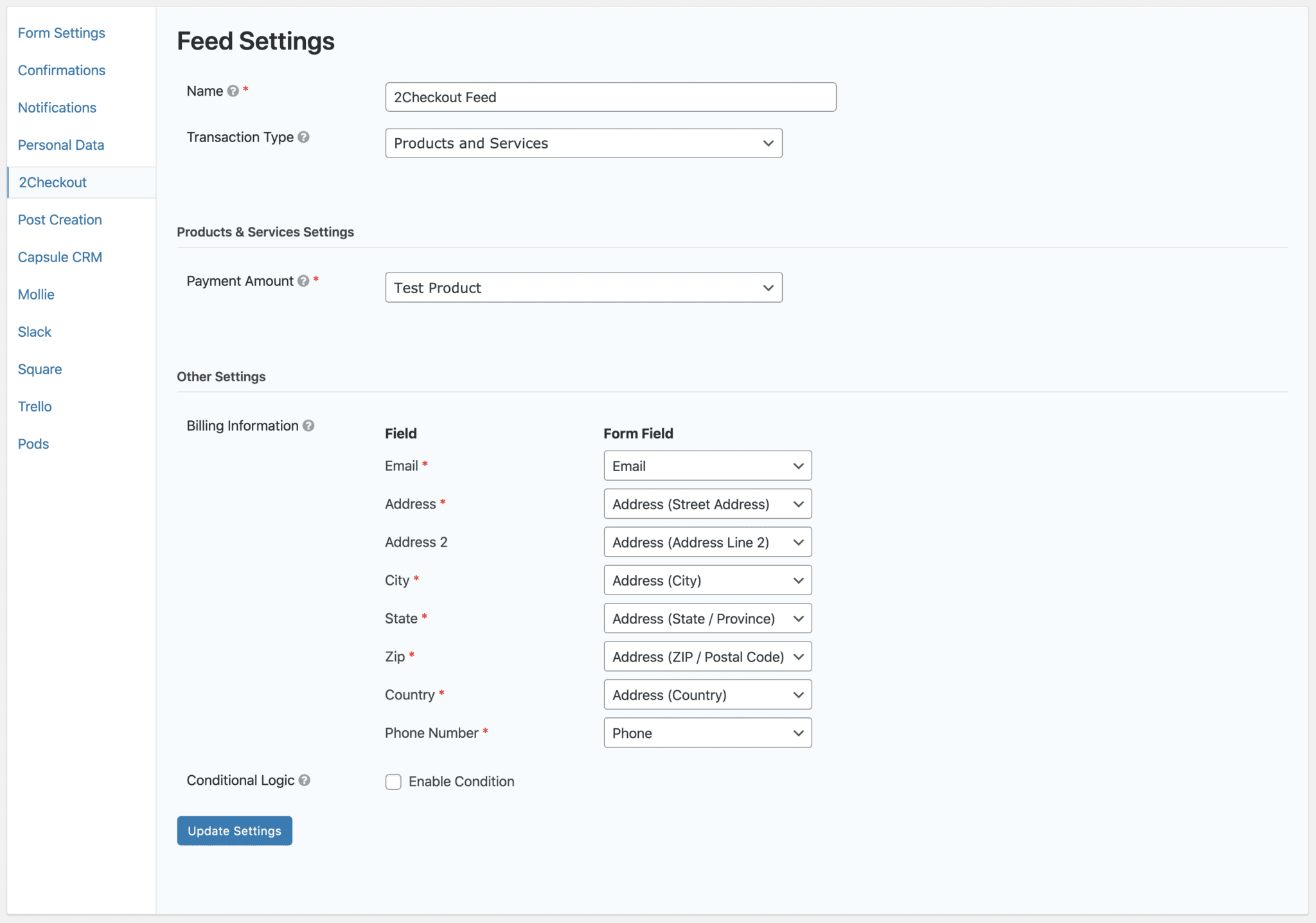Viewport: 1316px width, 923px height.
Task: Open the Conditional Logic help tooltip
Action: coord(303,780)
